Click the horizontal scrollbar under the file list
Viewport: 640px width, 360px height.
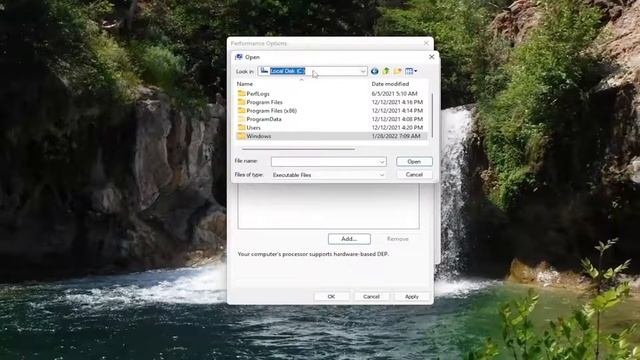[x=298, y=149]
